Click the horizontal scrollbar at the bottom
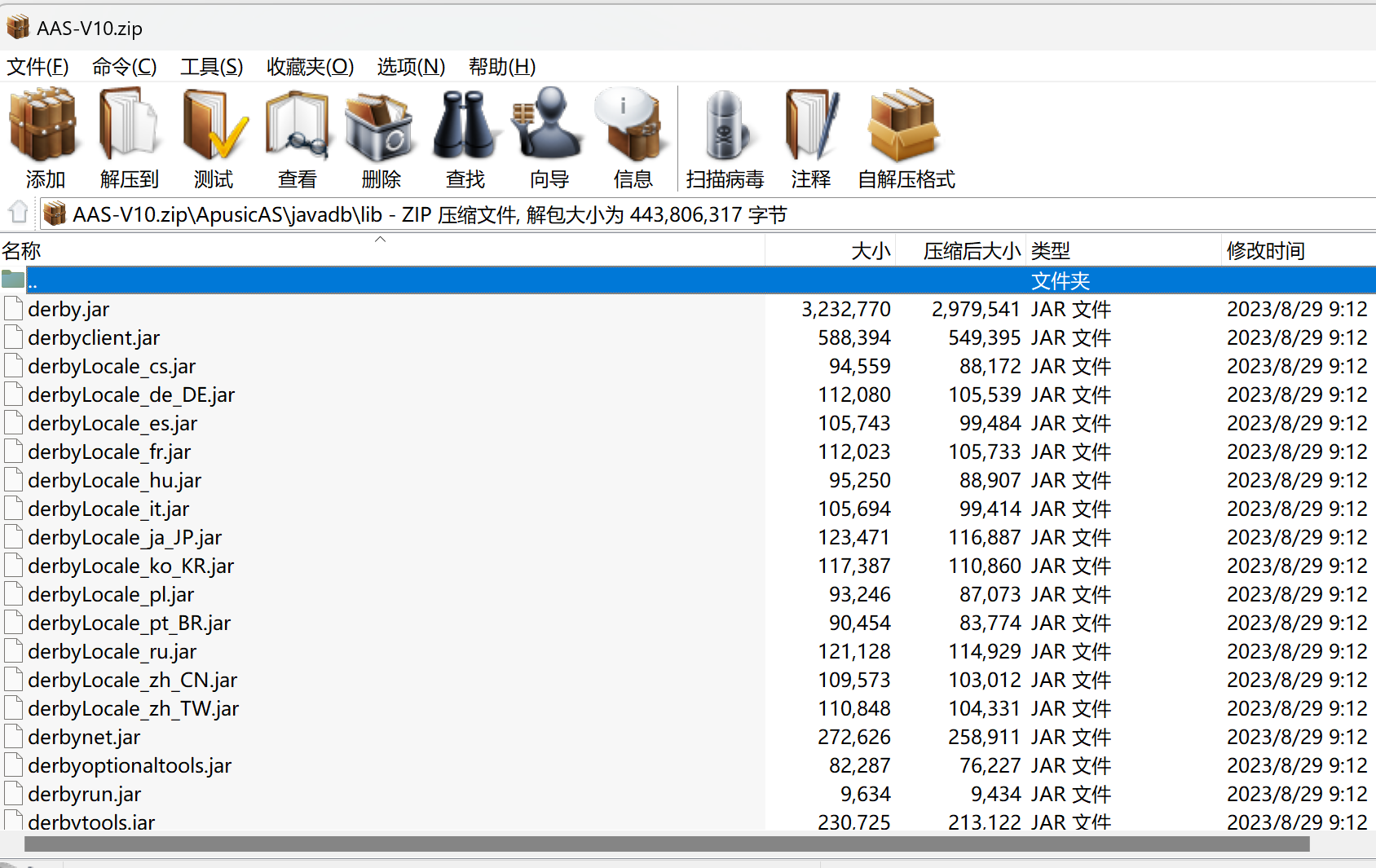Viewport: 1376px width, 868px height. tap(667, 844)
